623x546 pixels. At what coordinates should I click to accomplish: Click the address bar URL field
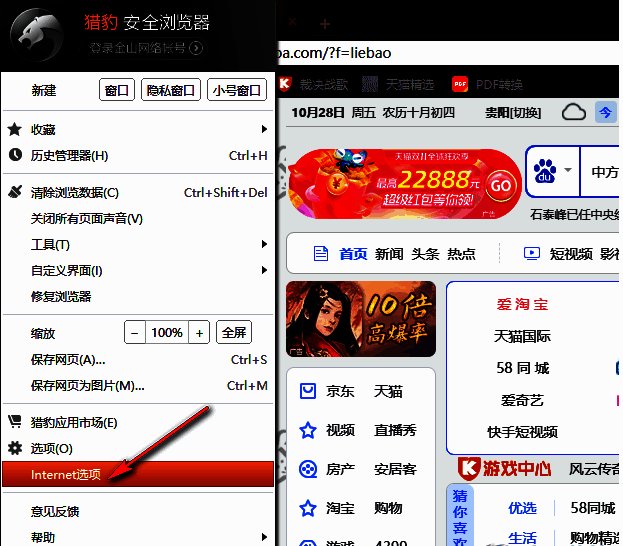(x=448, y=53)
